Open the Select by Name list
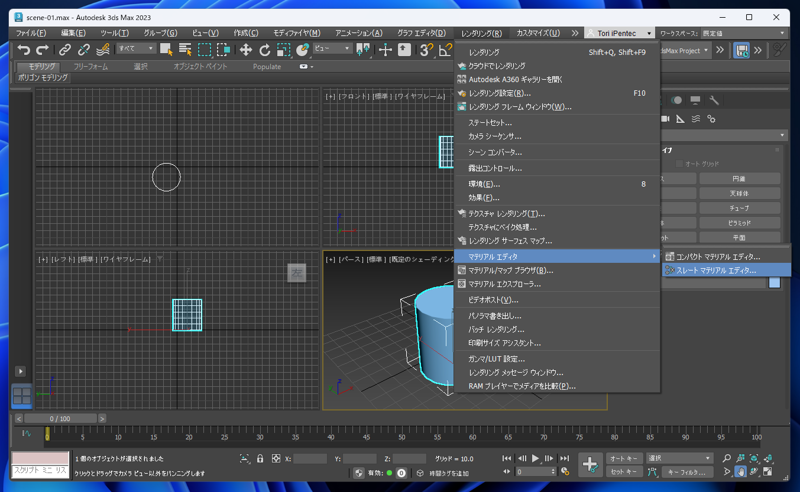 pyautogui.click(x=185, y=50)
